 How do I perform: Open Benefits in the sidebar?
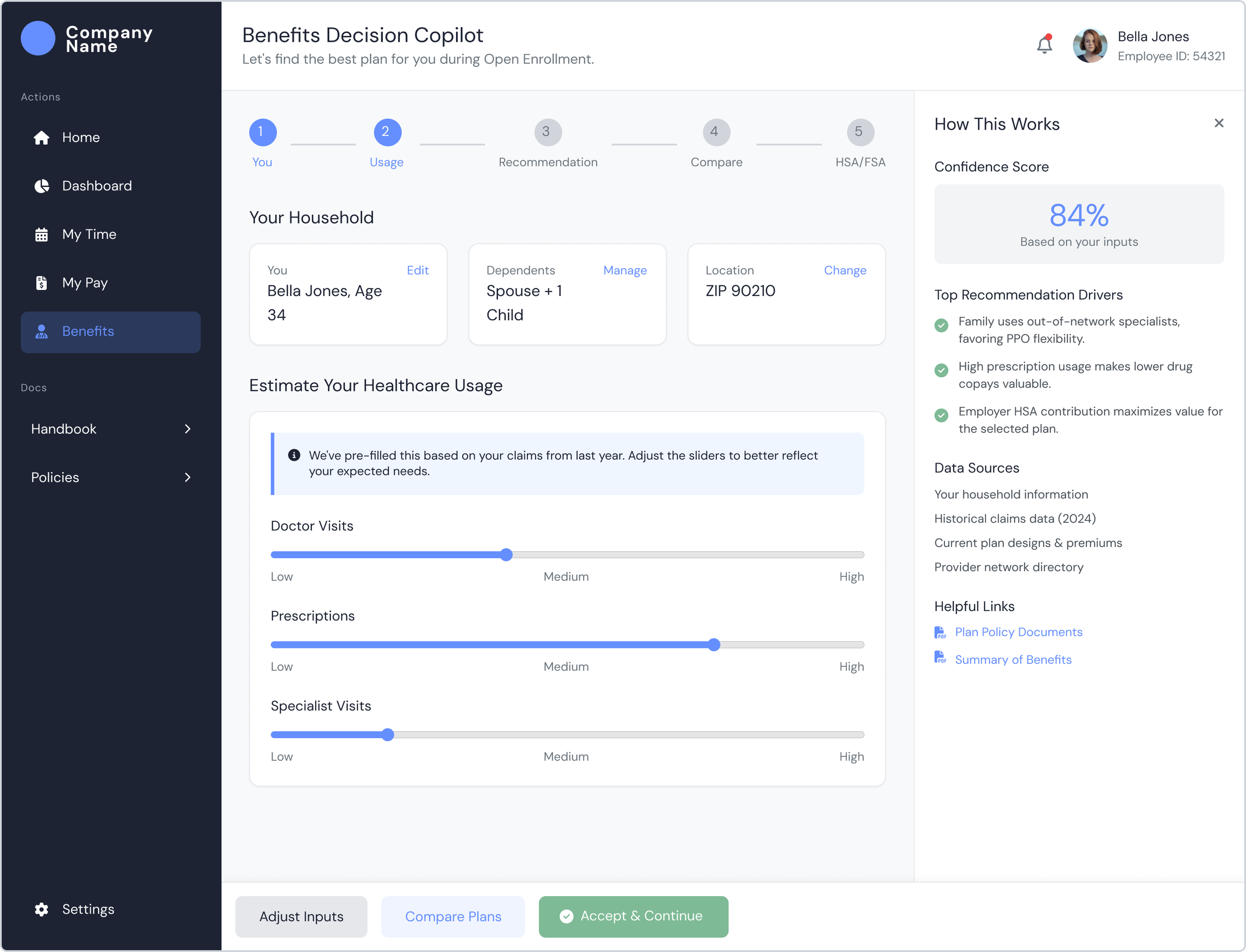(x=111, y=331)
